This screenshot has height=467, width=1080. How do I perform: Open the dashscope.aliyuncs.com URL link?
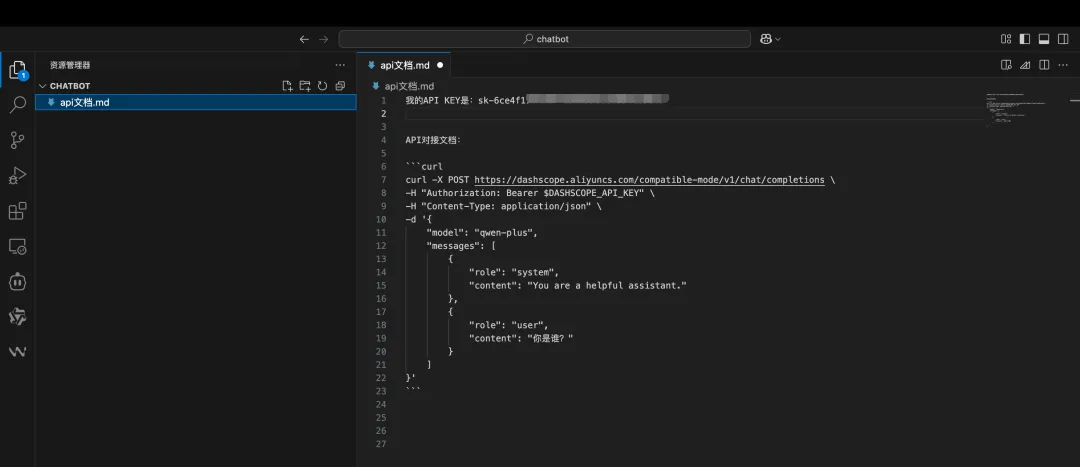coord(650,180)
